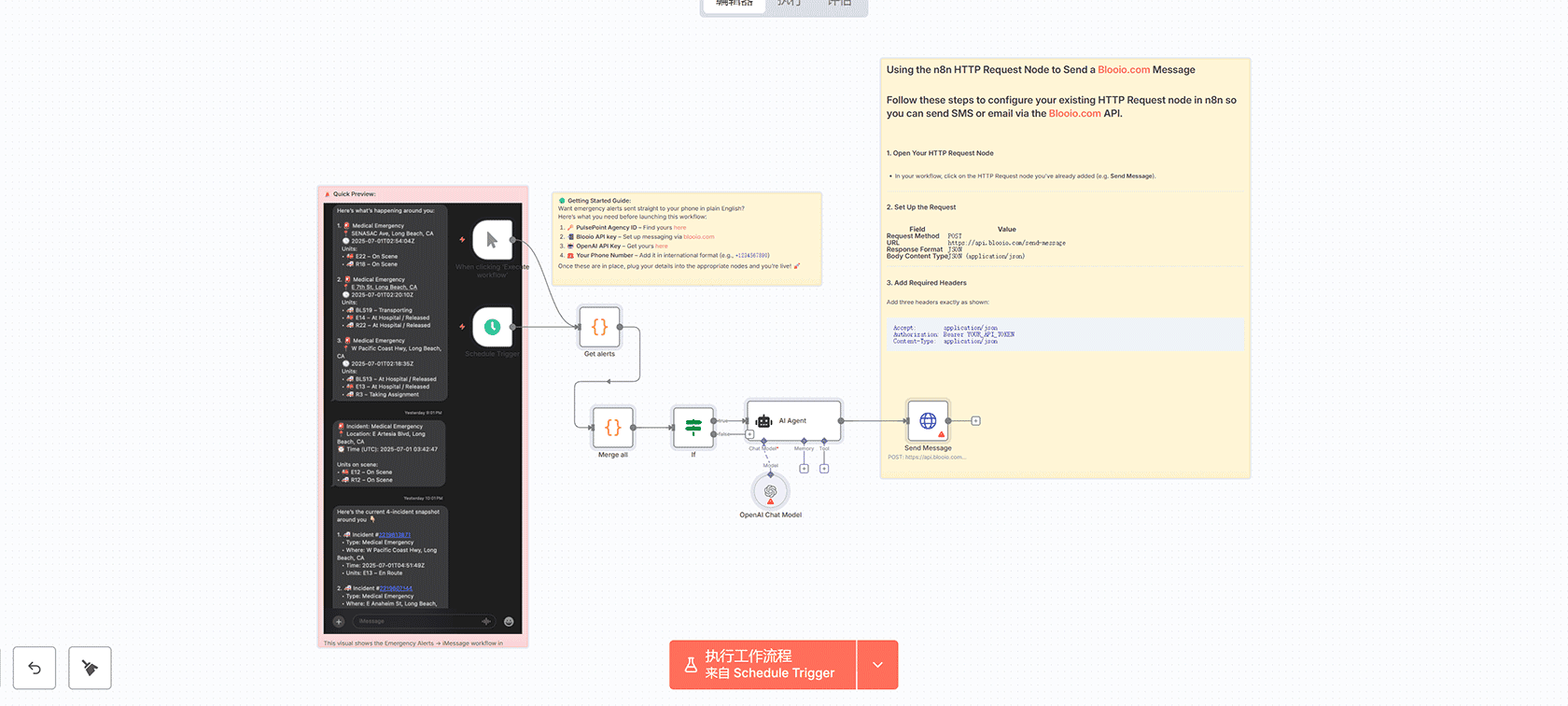Switch to the 执行 tab
The image size is (1568, 706).
point(790,4)
